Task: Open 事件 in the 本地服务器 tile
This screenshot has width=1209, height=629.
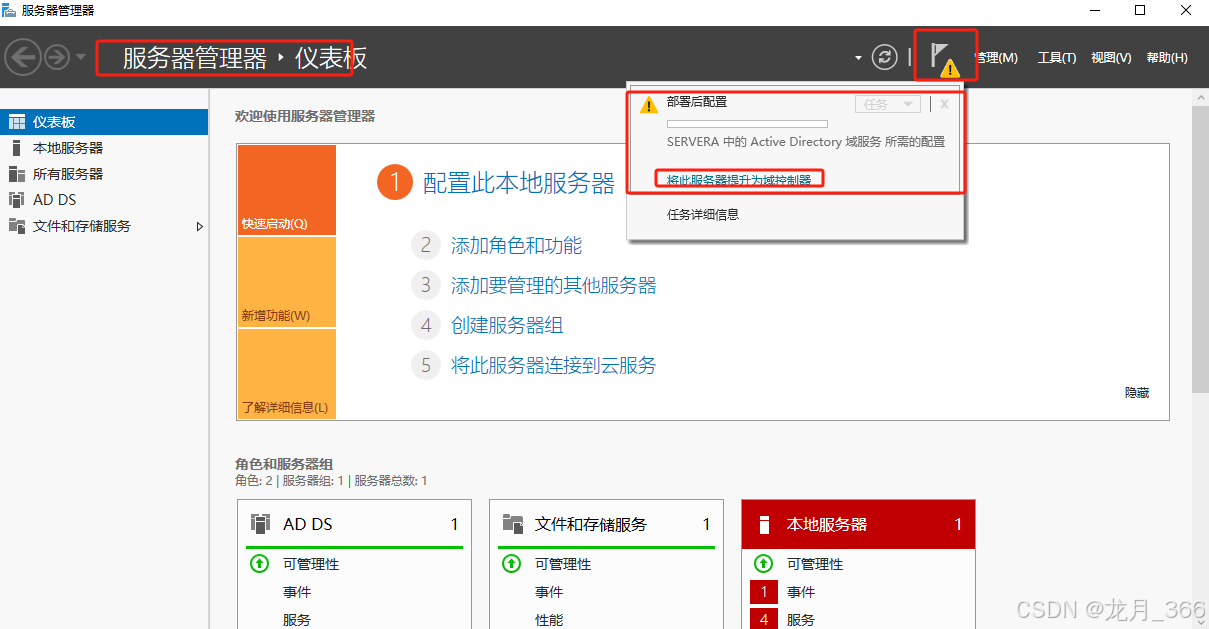Action: 801,592
